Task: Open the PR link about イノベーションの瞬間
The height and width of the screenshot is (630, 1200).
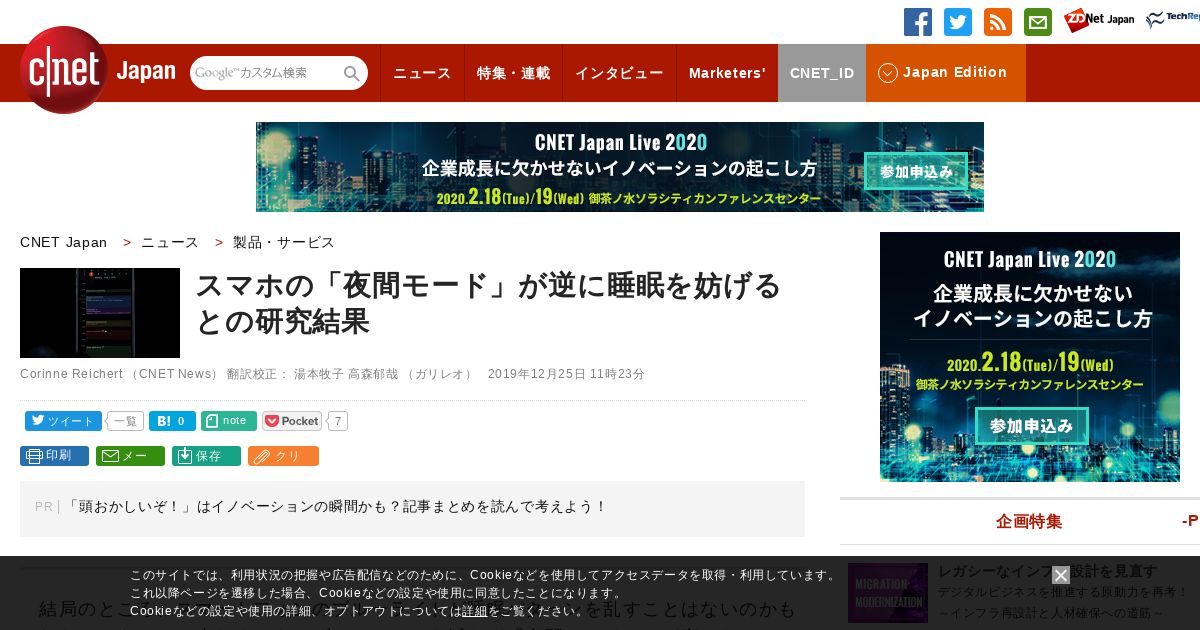Action: point(336,507)
